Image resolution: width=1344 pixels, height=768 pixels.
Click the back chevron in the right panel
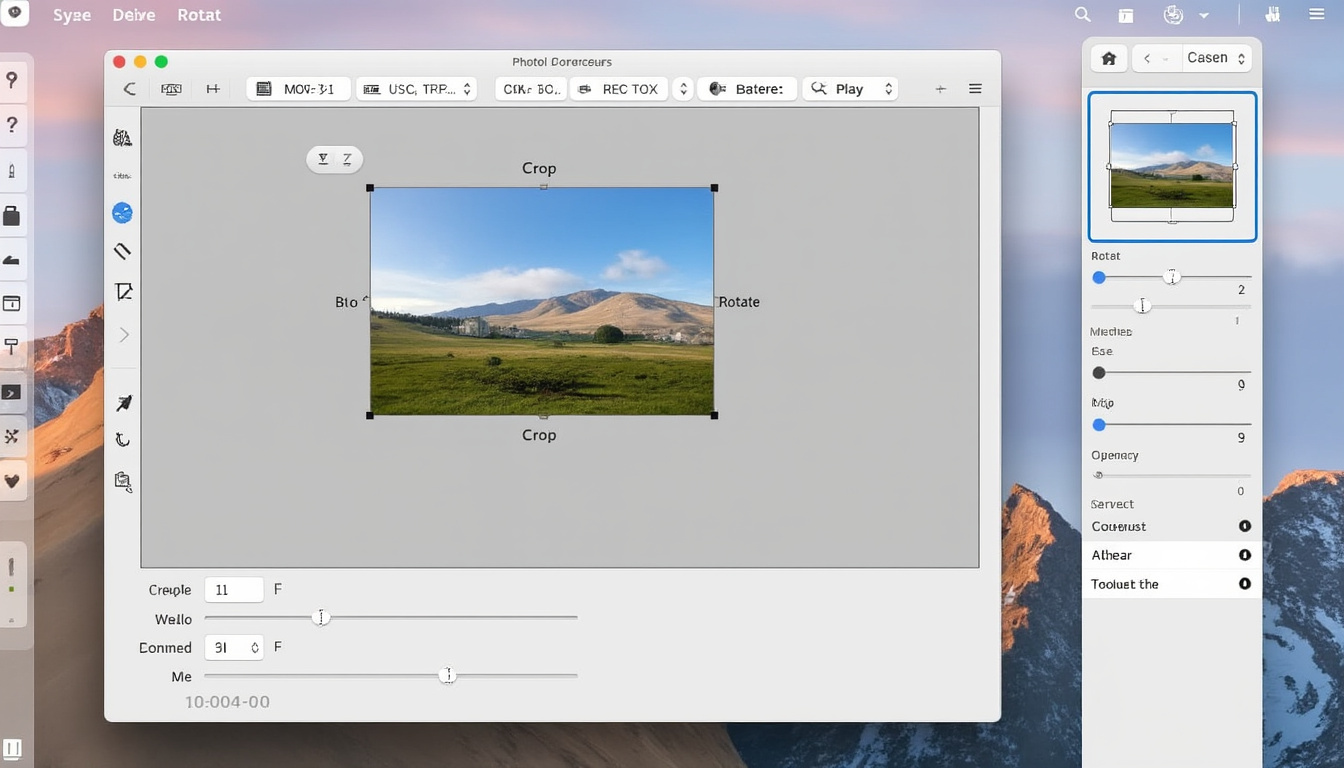point(1148,58)
